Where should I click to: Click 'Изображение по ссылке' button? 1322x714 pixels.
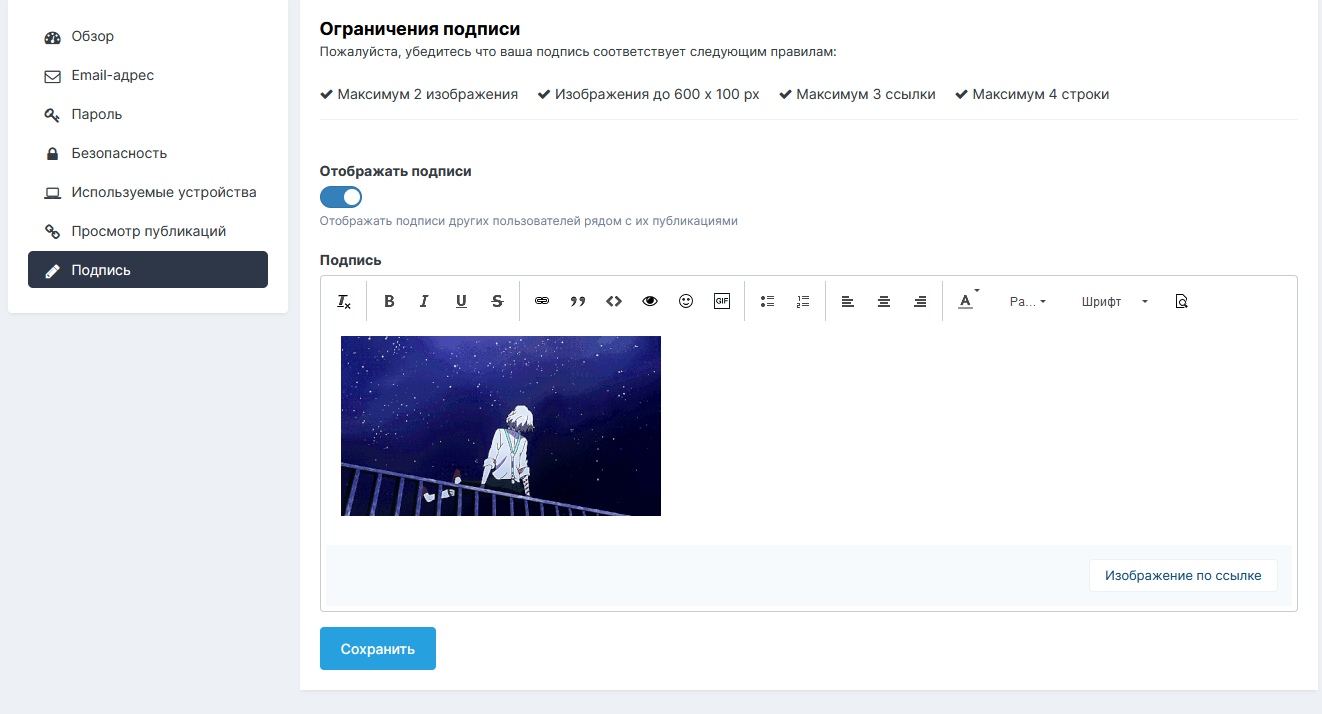[1183, 576]
